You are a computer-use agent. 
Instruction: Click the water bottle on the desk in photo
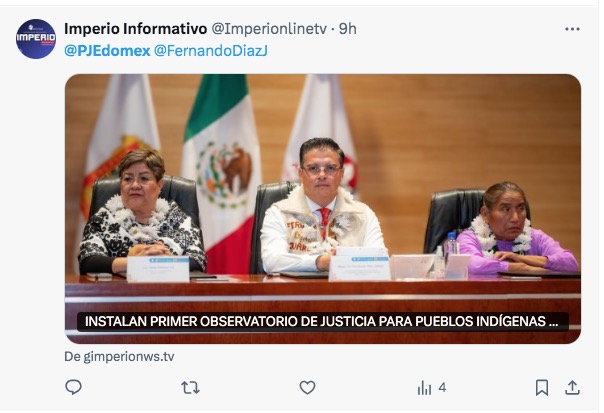point(451,247)
